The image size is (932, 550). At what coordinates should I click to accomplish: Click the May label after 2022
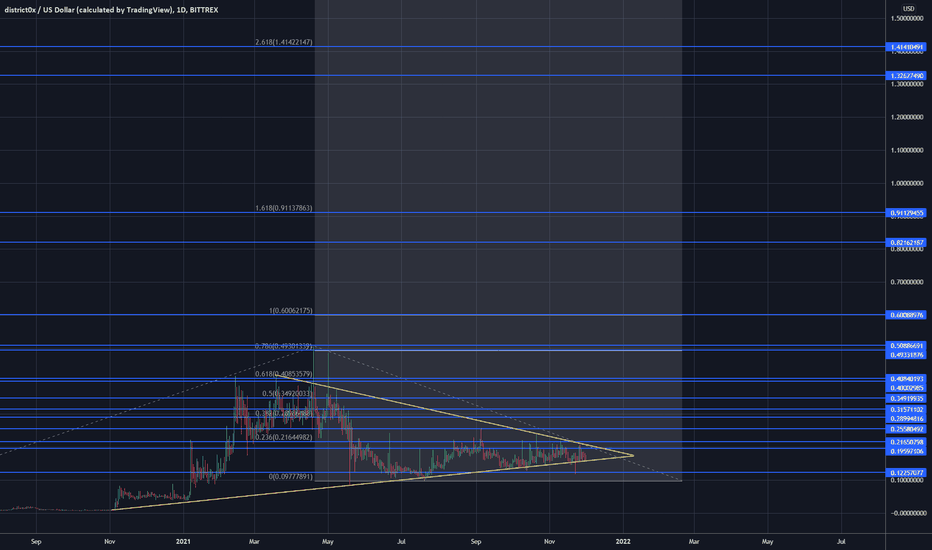[767, 542]
